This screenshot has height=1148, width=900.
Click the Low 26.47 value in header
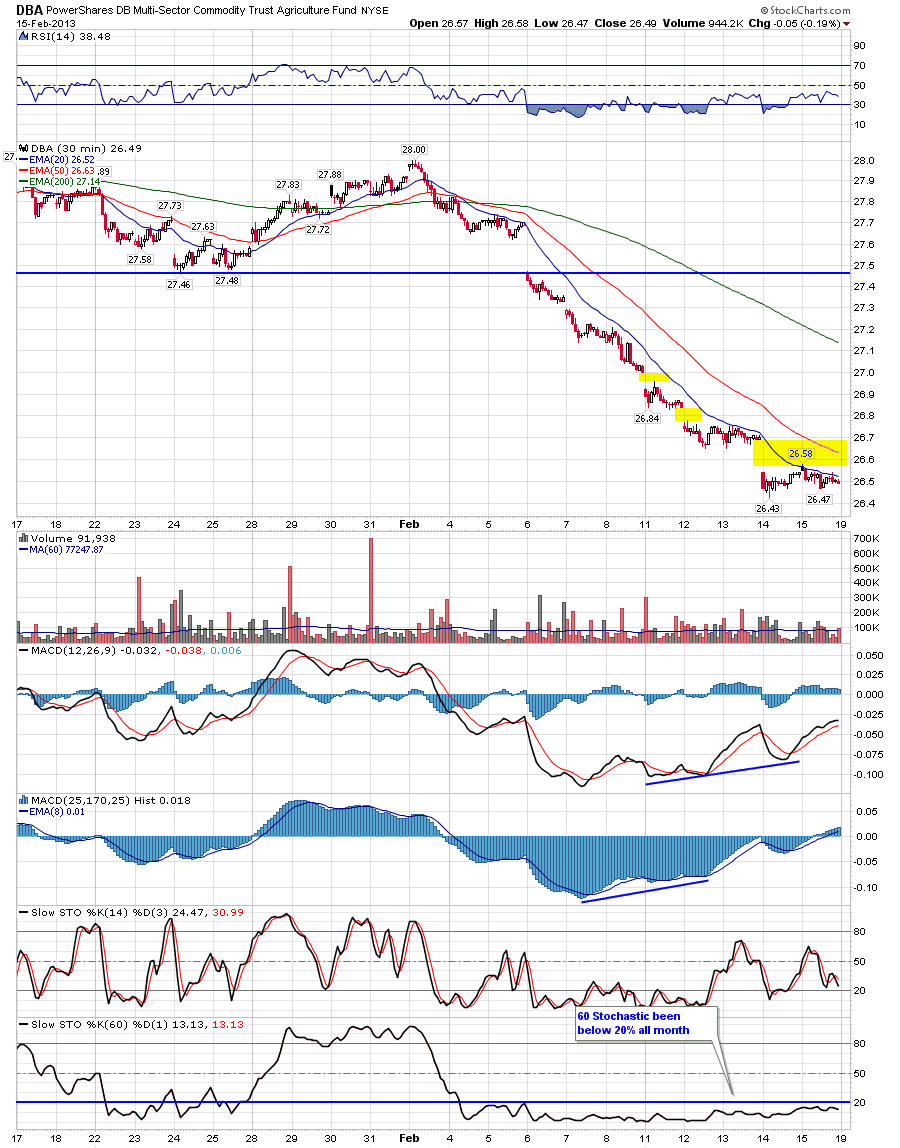click(561, 23)
